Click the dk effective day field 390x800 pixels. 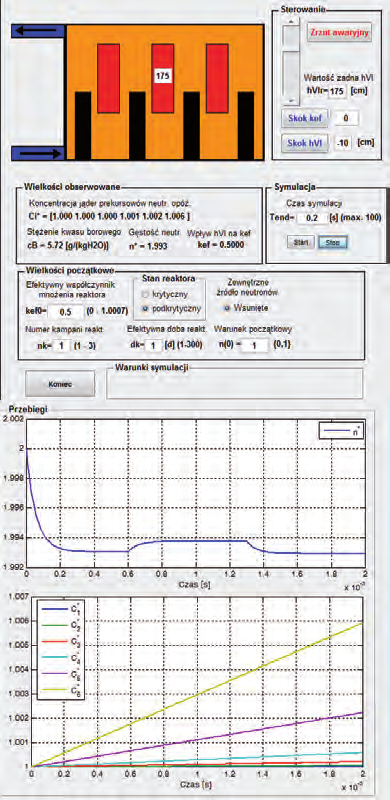click(x=154, y=345)
